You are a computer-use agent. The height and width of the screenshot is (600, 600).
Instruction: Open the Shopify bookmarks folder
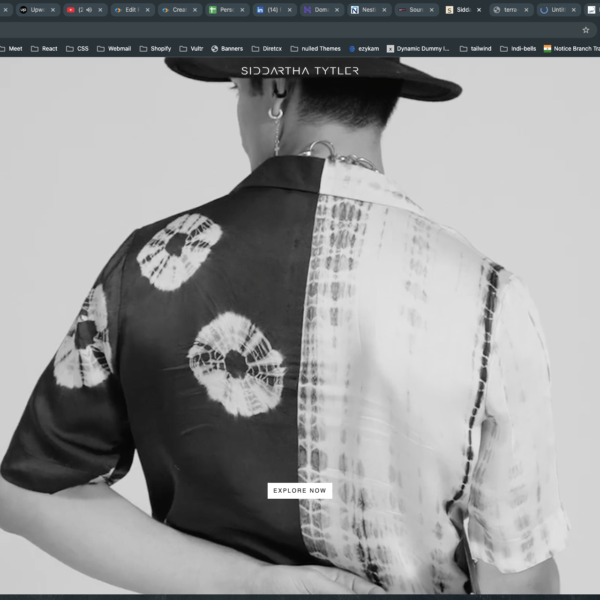pyautogui.click(x=155, y=49)
